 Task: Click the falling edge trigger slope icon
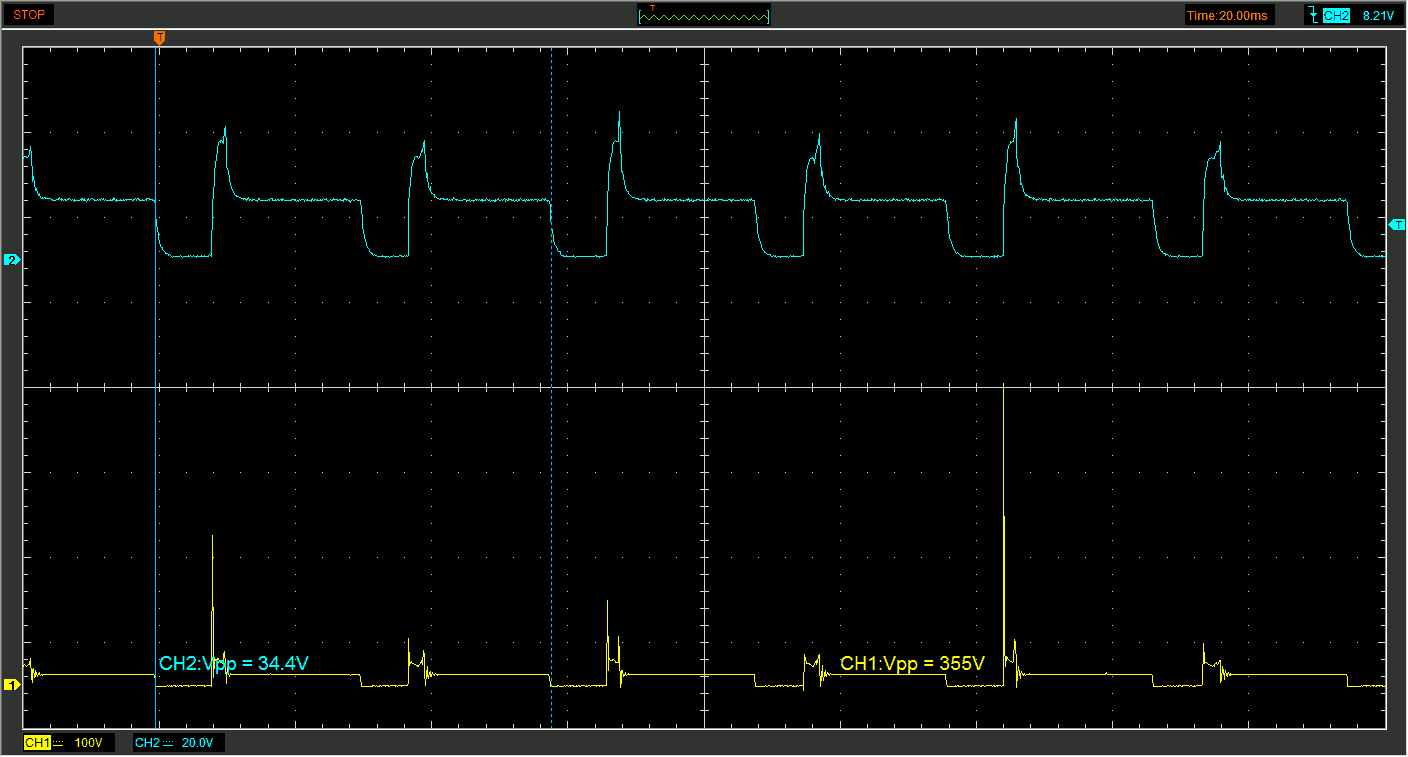[x=1312, y=15]
